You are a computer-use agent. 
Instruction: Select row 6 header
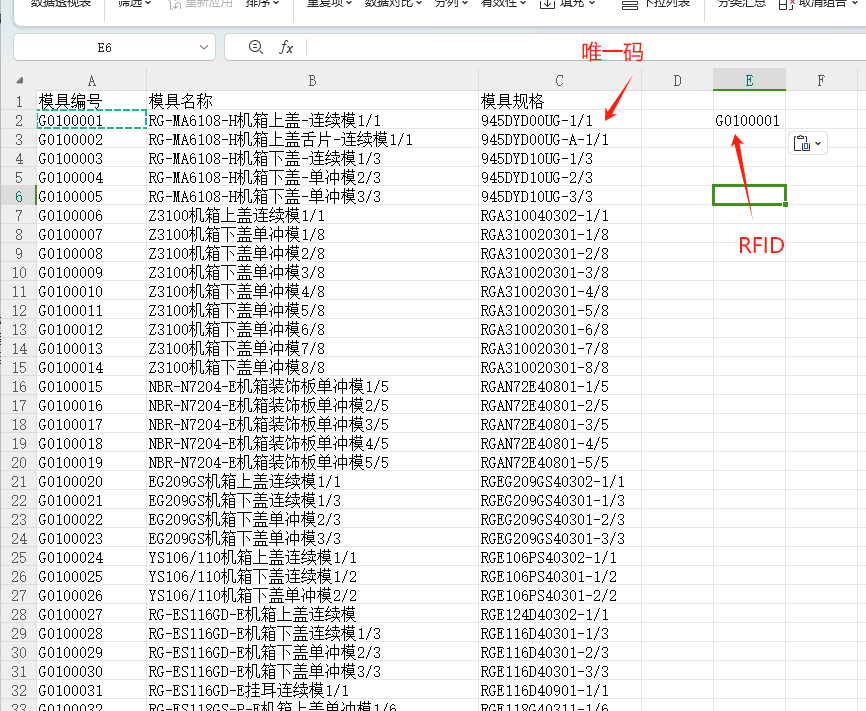coord(18,196)
